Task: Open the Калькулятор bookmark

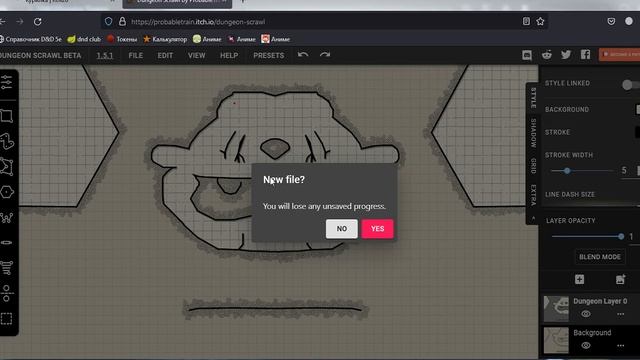Action: [x=165, y=39]
